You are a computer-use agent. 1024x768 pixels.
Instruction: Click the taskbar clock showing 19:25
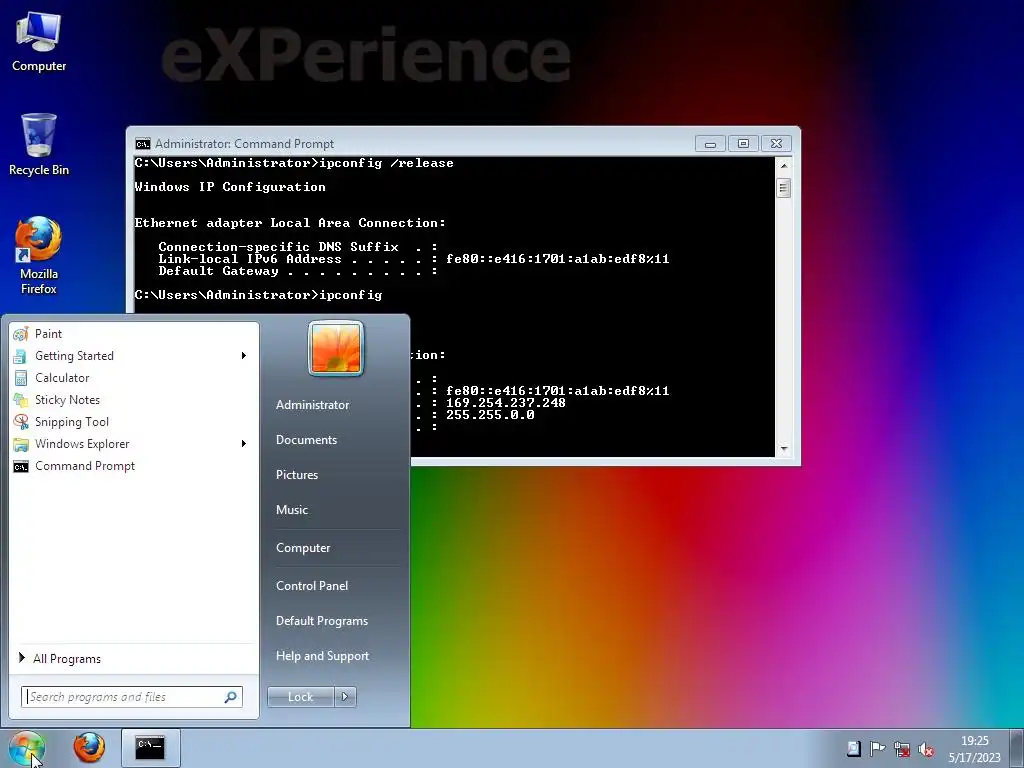pyautogui.click(x=974, y=749)
